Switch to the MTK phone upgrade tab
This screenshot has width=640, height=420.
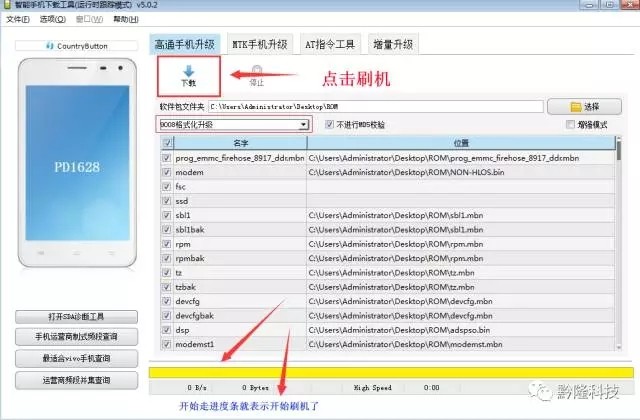[x=260, y=44]
